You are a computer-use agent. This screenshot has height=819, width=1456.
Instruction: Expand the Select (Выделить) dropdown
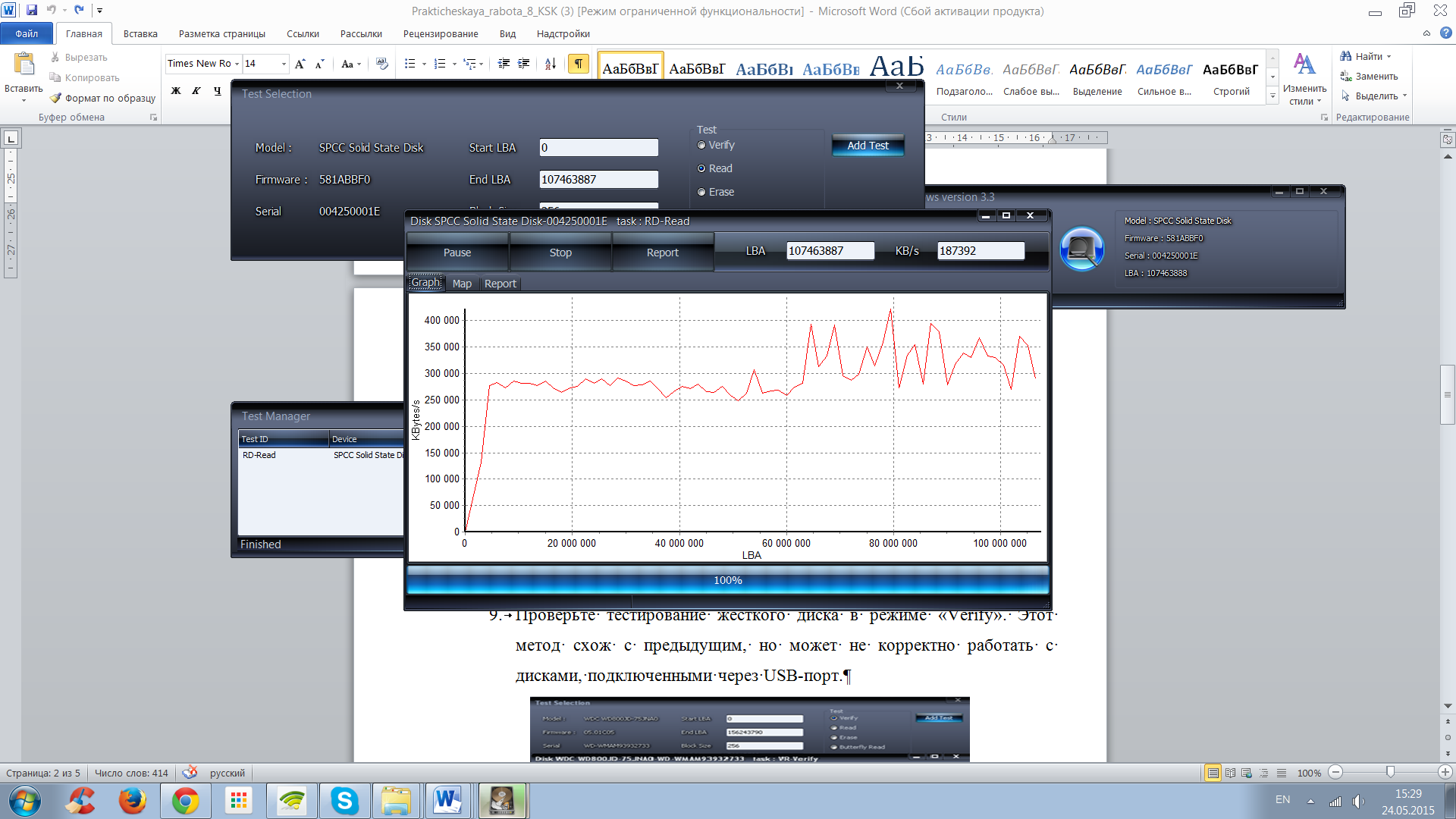click(x=1404, y=96)
